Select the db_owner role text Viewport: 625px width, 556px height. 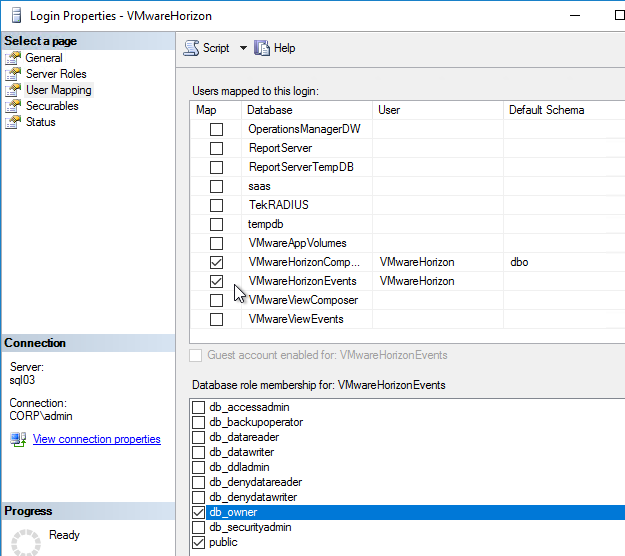[x=233, y=512]
